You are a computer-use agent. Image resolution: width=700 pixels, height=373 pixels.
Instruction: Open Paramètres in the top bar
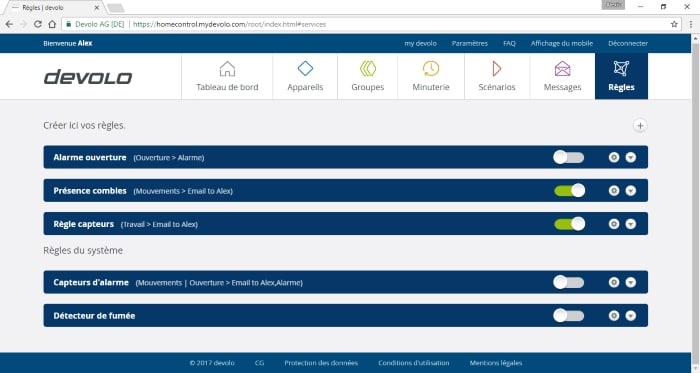tap(470, 43)
